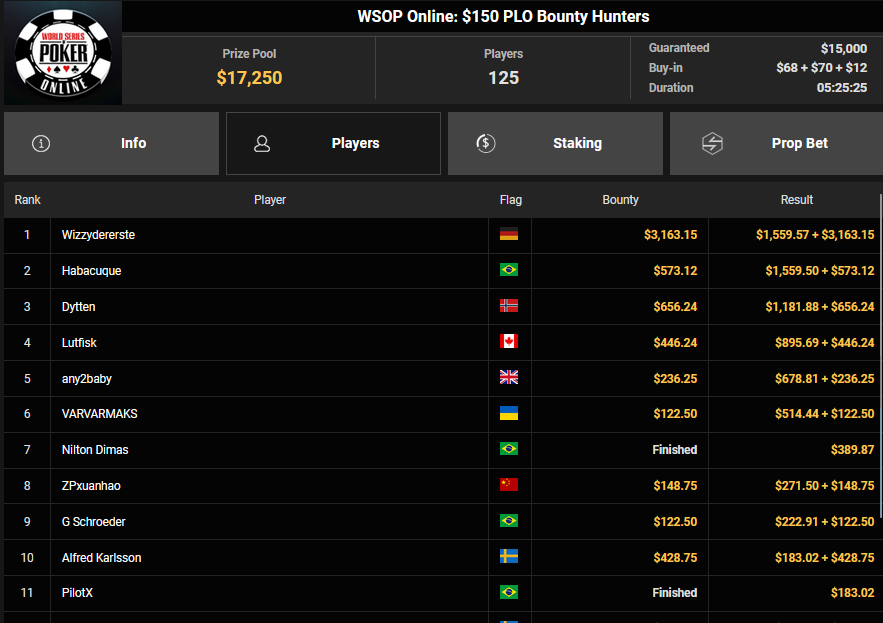Click the Staking tab's dollar coin icon
The height and width of the screenshot is (623, 883).
pos(485,143)
